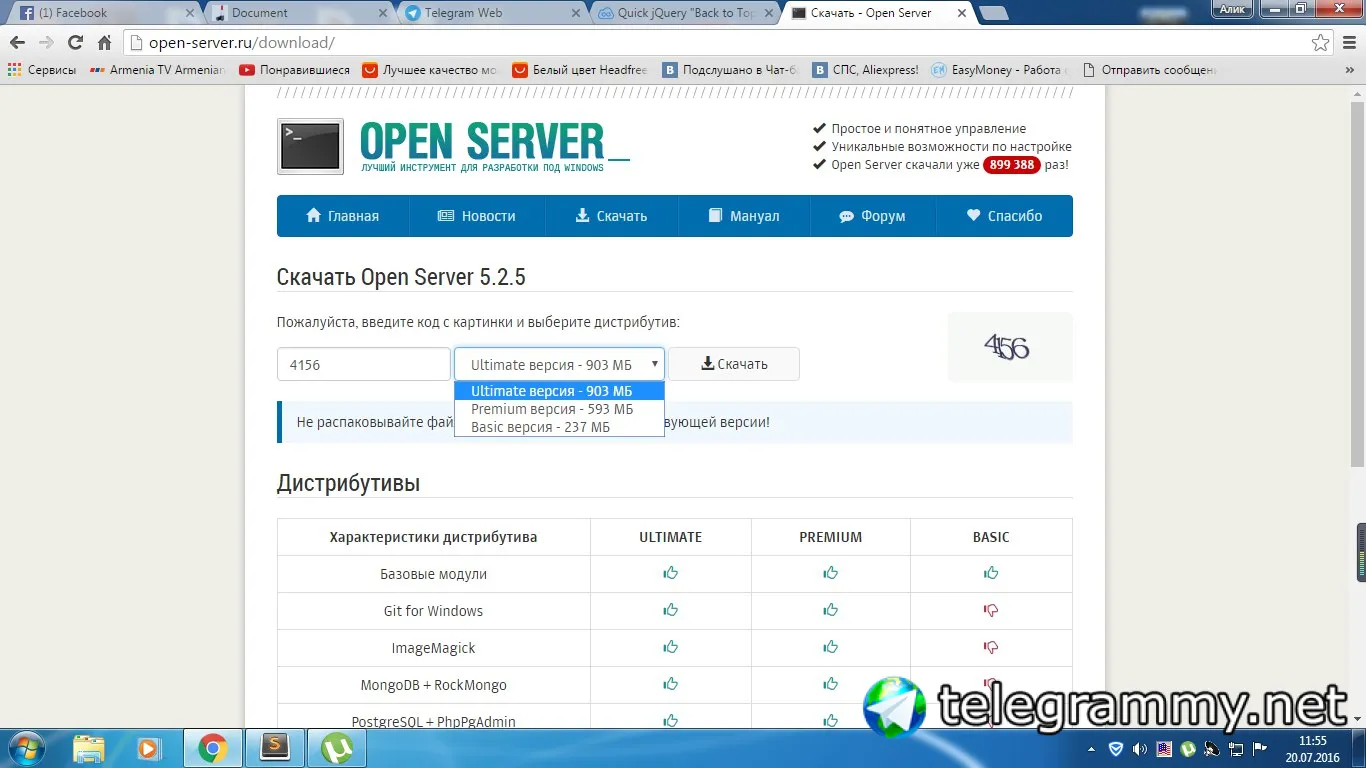
Task: Open Windows Explorer from the taskbar
Action: click(89, 748)
